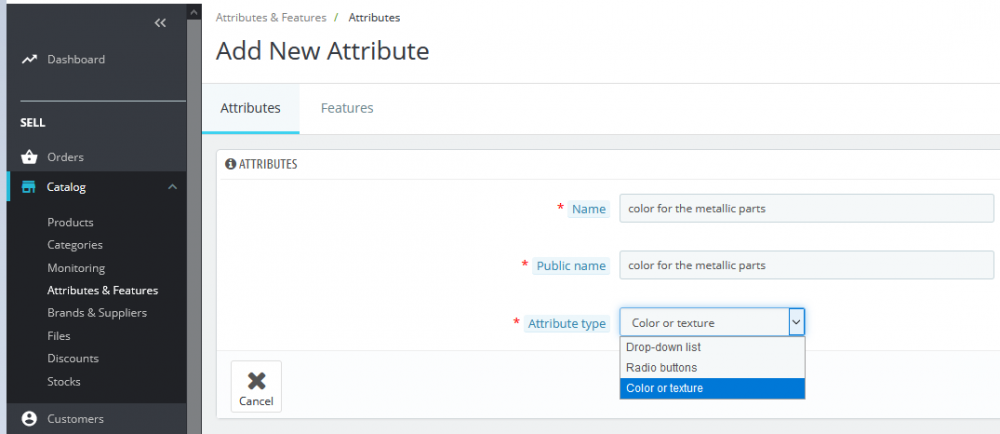Open the Attribute type dropdown arrow

click(x=796, y=322)
